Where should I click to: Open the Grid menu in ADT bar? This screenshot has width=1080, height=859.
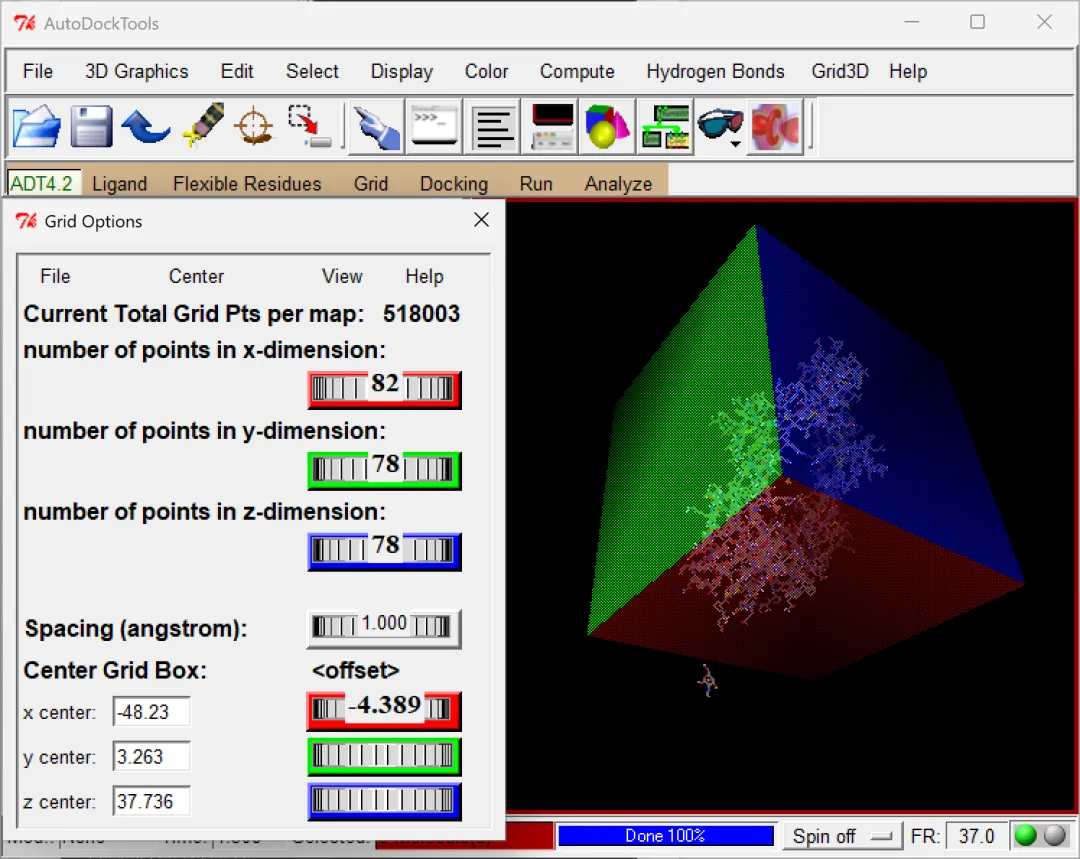click(x=371, y=183)
